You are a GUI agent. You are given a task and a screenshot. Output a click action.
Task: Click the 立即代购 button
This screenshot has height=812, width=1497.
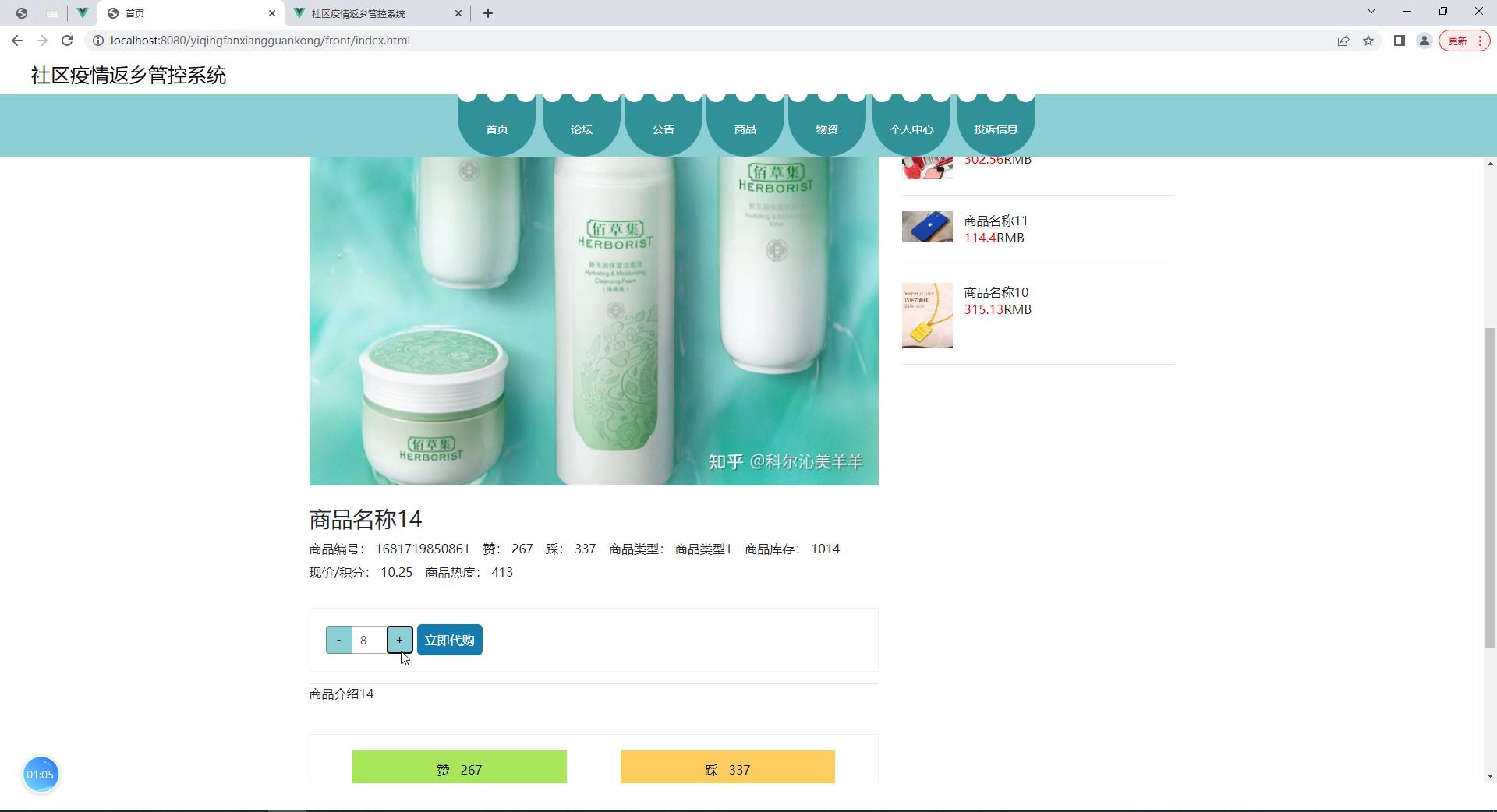pyautogui.click(x=450, y=640)
